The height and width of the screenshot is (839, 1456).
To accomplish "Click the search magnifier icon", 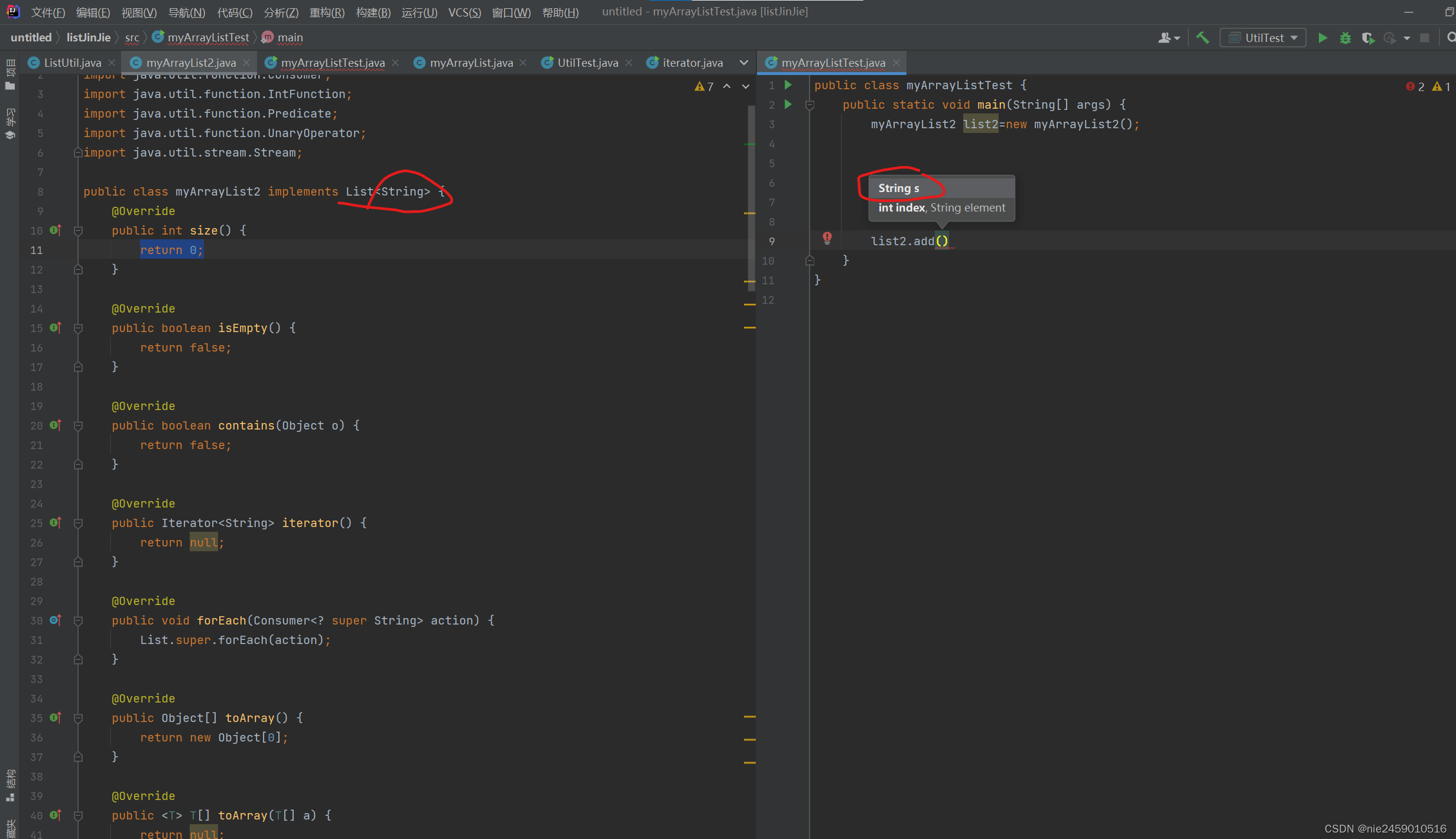I will tap(1451, 38).
